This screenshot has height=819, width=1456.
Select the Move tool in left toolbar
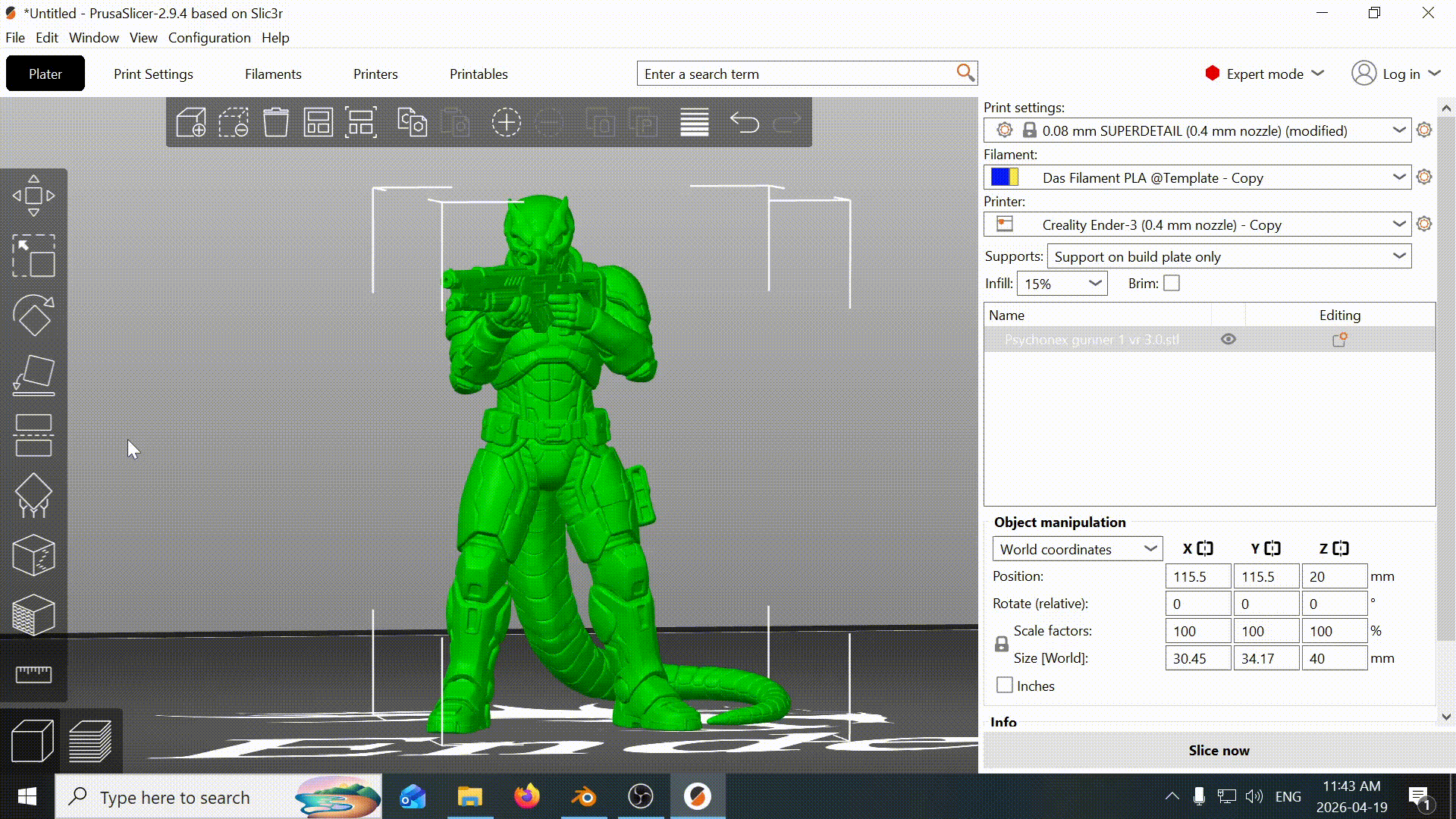click(33, 196)
